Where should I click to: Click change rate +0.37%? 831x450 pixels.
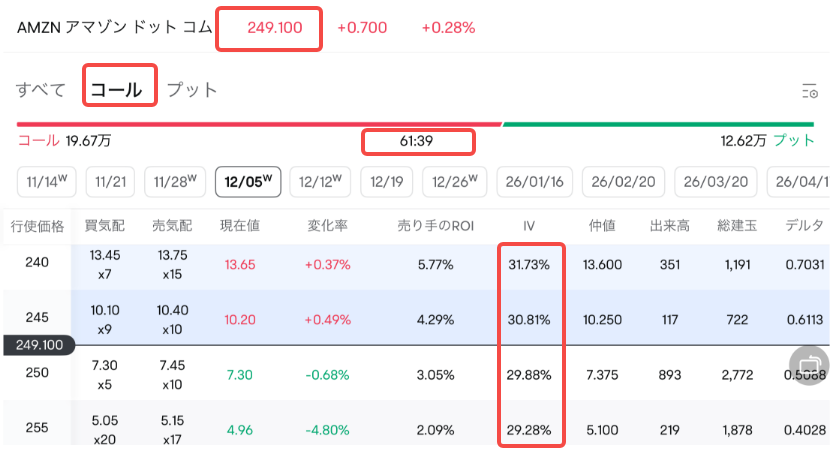tap(328, 264)
